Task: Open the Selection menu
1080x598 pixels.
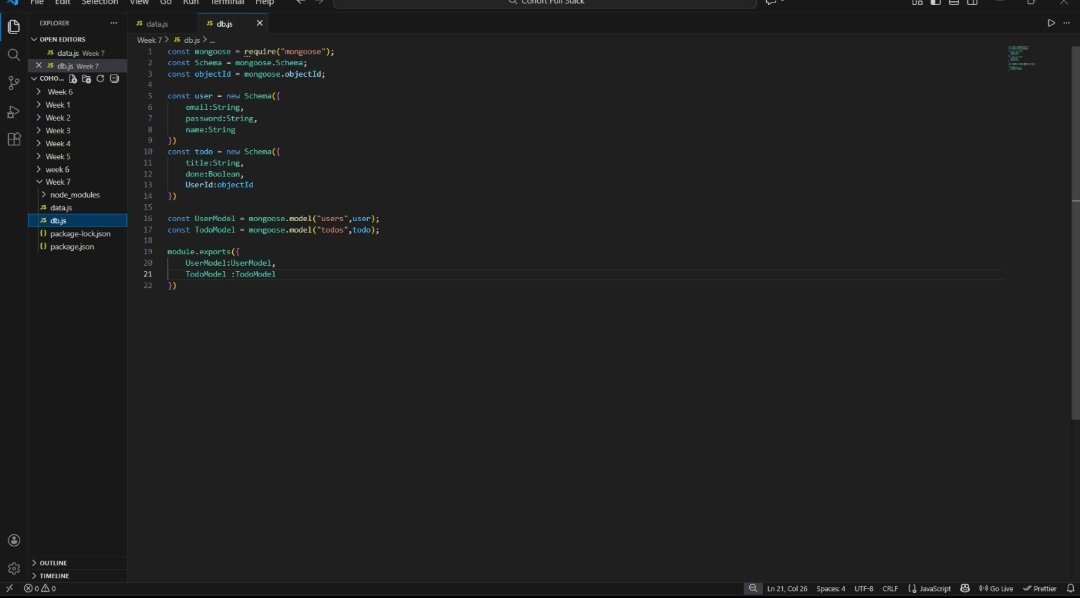Action: (100, 3)
